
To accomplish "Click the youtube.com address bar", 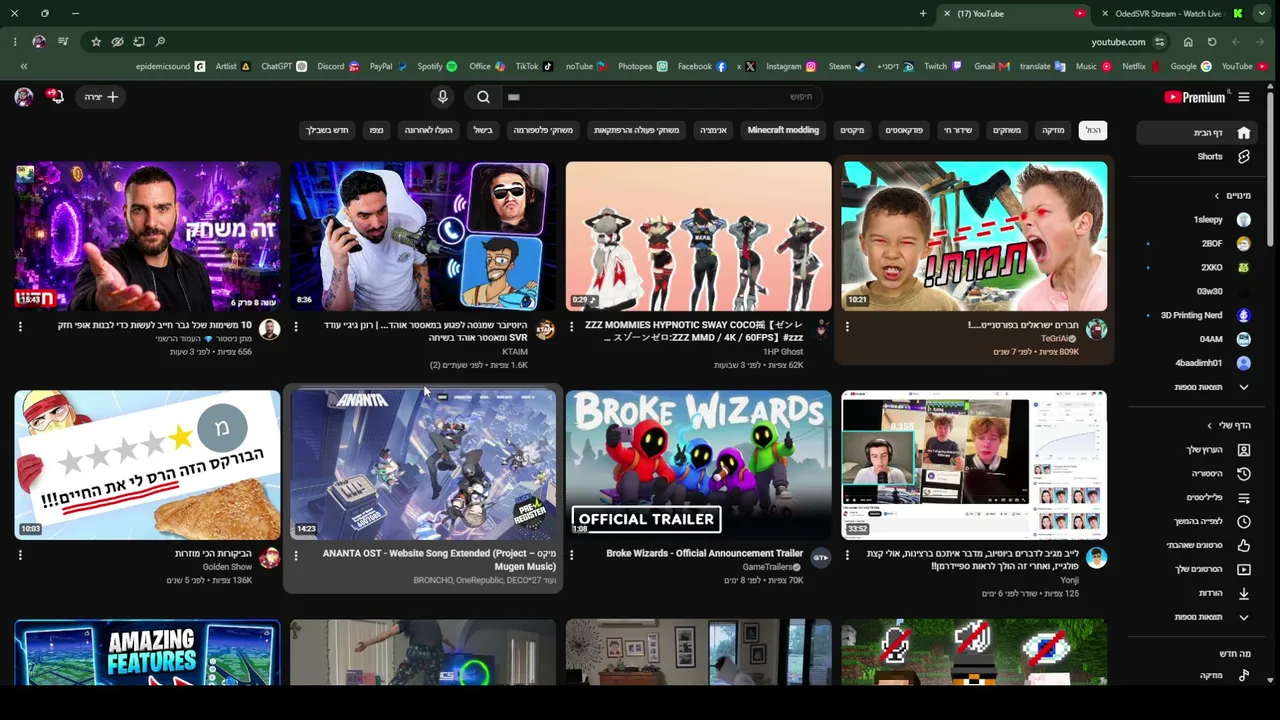I will pos(1118,42).
